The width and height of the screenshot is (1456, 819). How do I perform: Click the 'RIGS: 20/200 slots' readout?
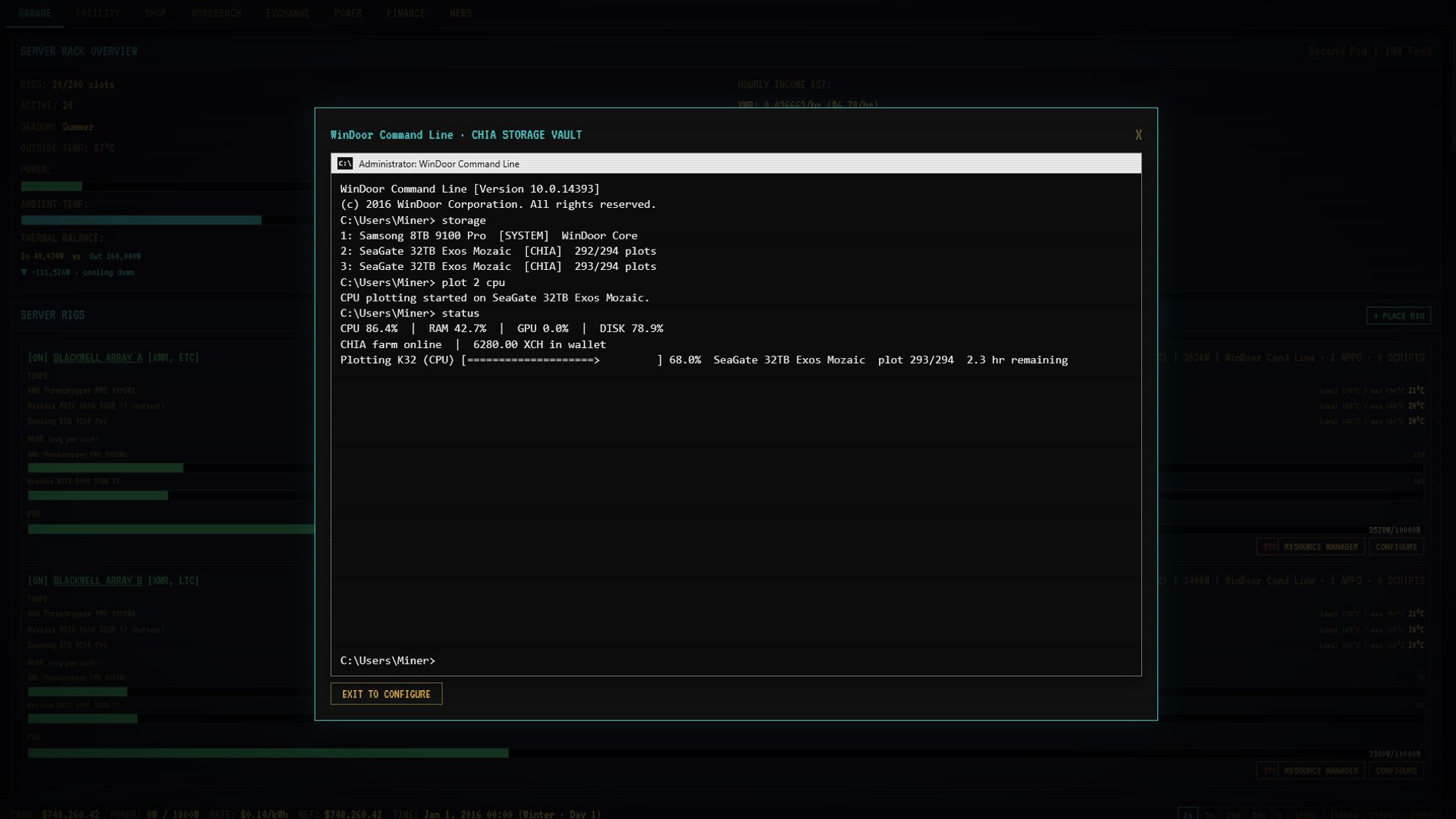coord(67,85)
